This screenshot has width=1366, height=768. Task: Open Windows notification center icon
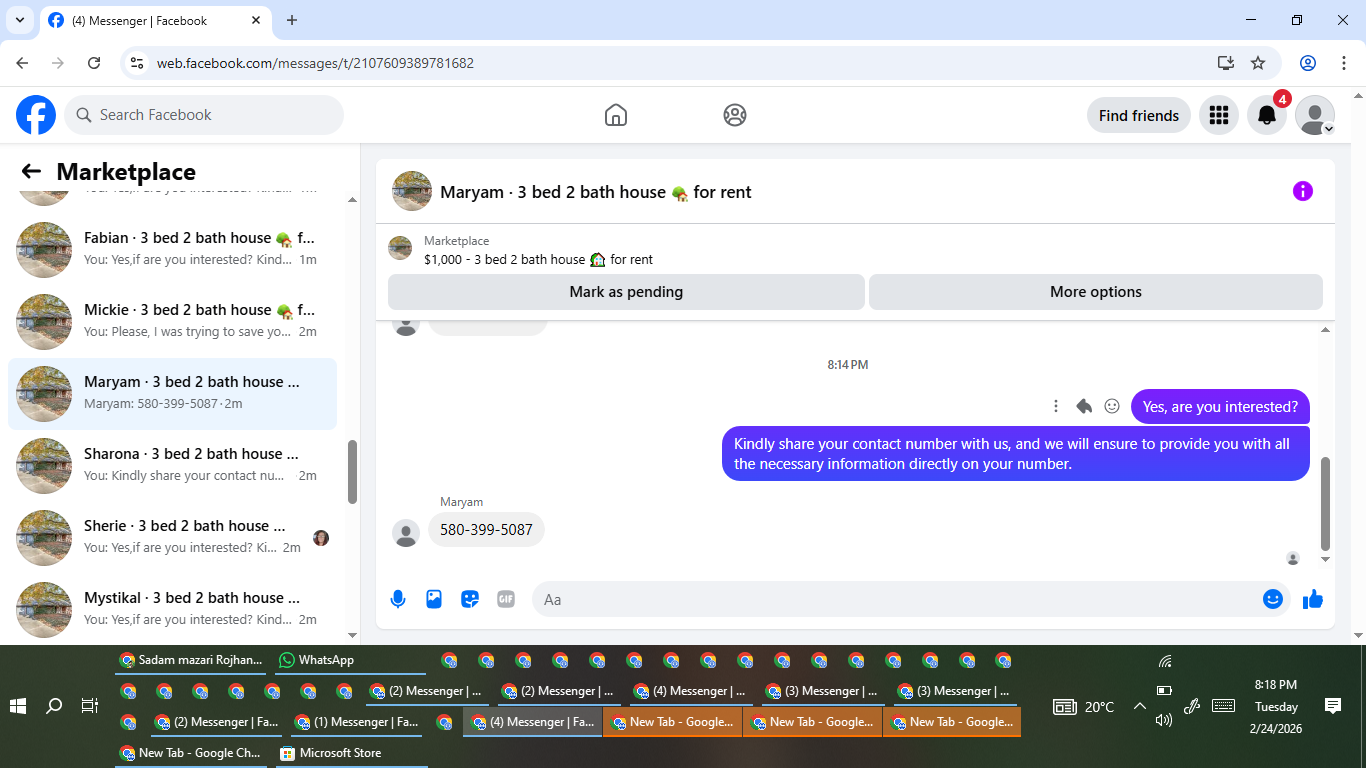1332,706
